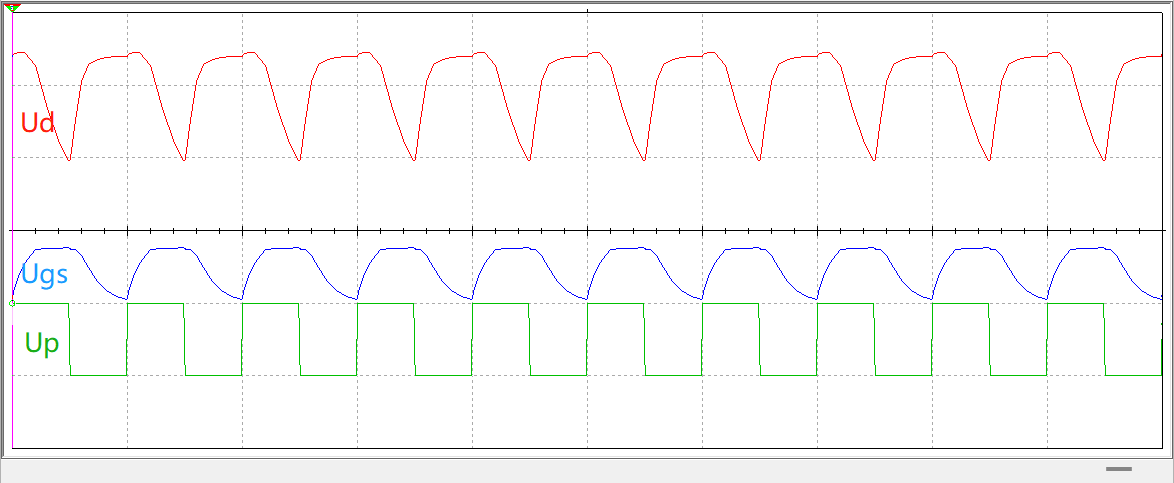Click the middle of the horizontal ticked time axis
The height and width of the screenshot is (483, 1174).
(x=587, y=230)
